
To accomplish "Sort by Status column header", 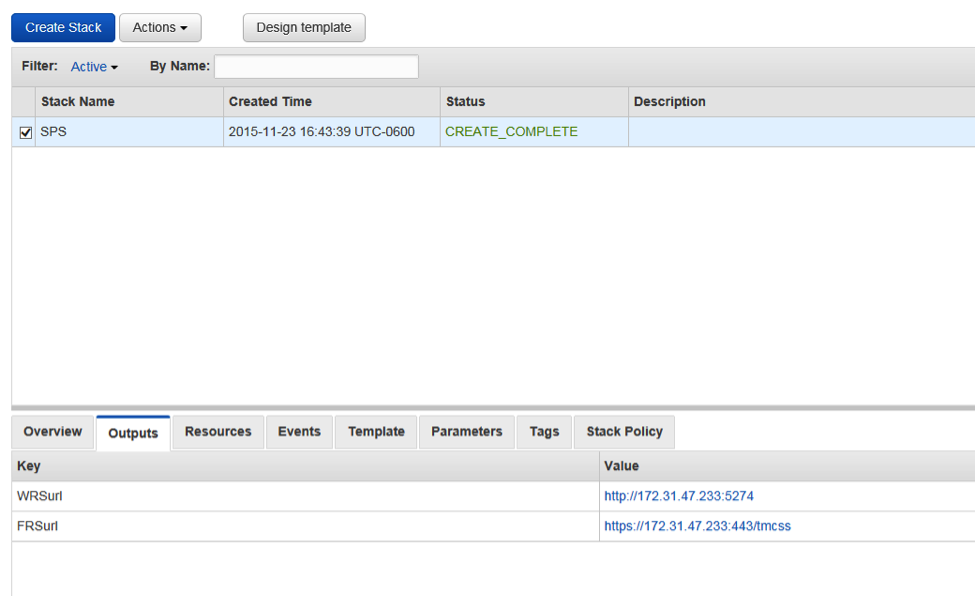I will (465, 102).
